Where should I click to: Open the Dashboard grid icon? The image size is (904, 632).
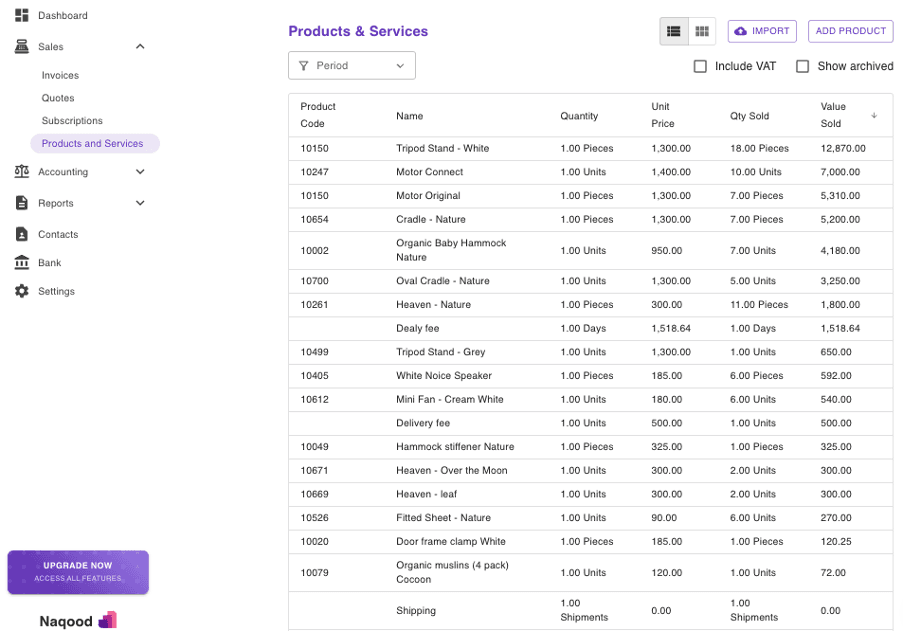(21, 15)
